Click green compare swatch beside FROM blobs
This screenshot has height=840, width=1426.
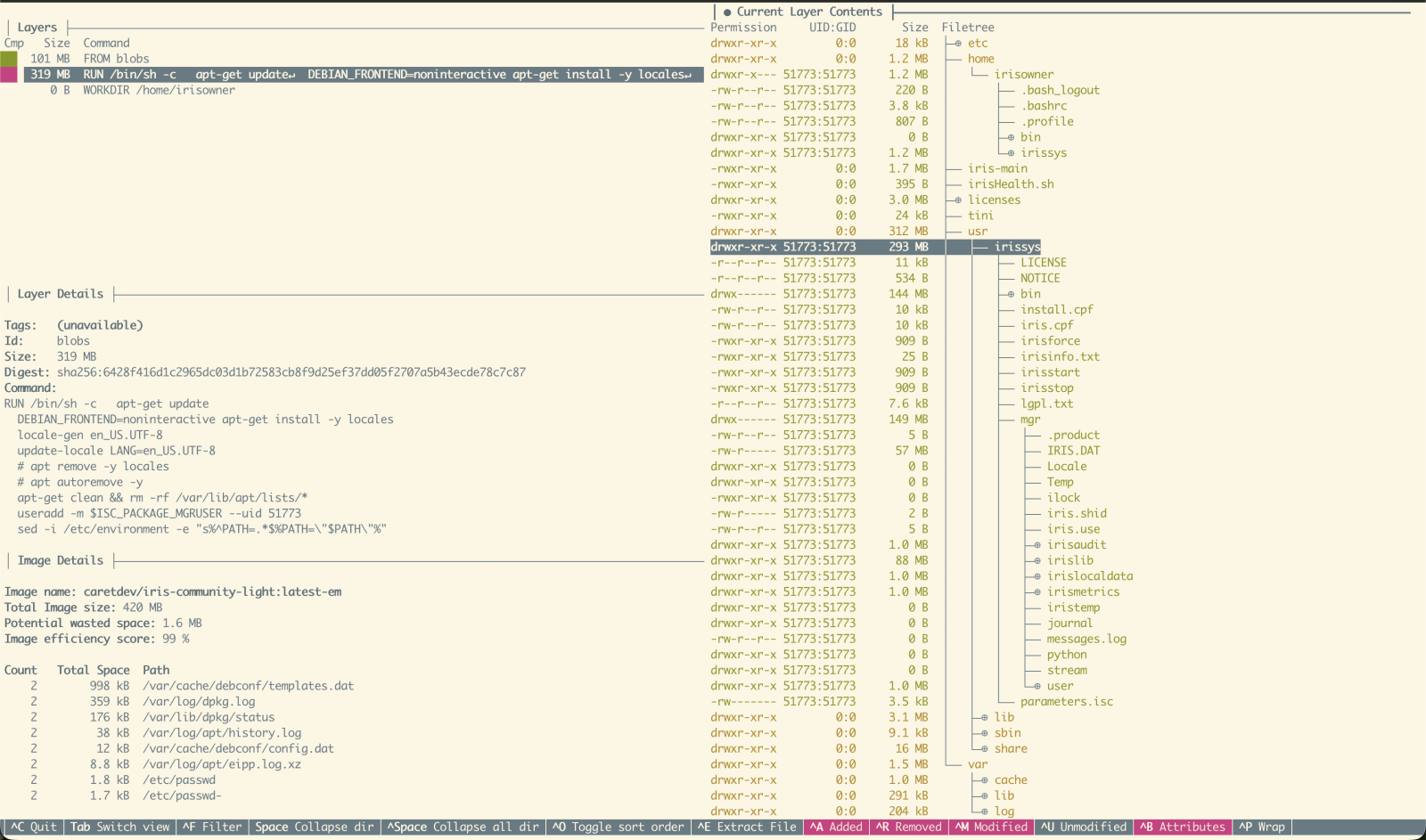tap(9, 59)
